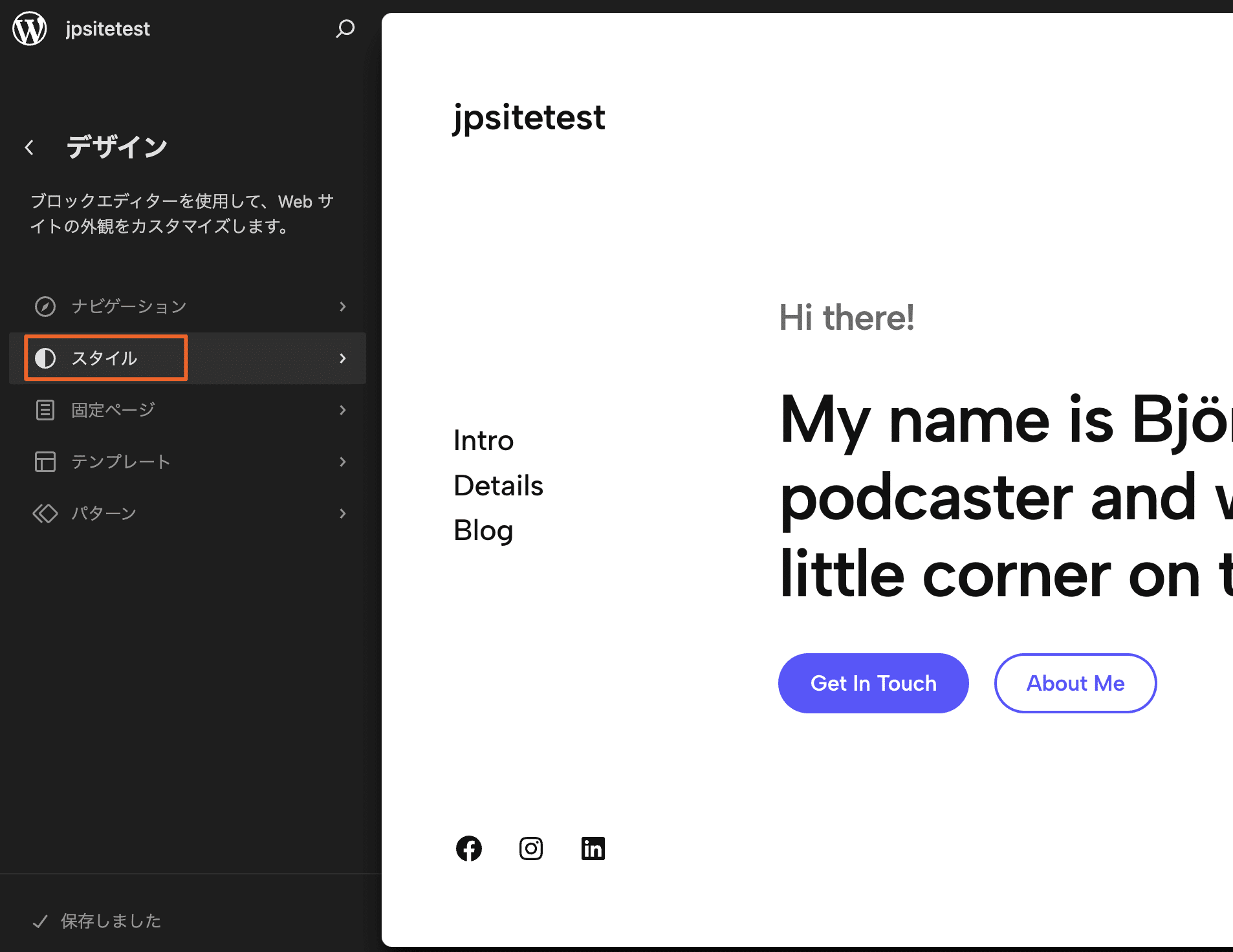Screen dimensions: 1233x952
Task: Select the パターン diamond icon
Action: 45,513
